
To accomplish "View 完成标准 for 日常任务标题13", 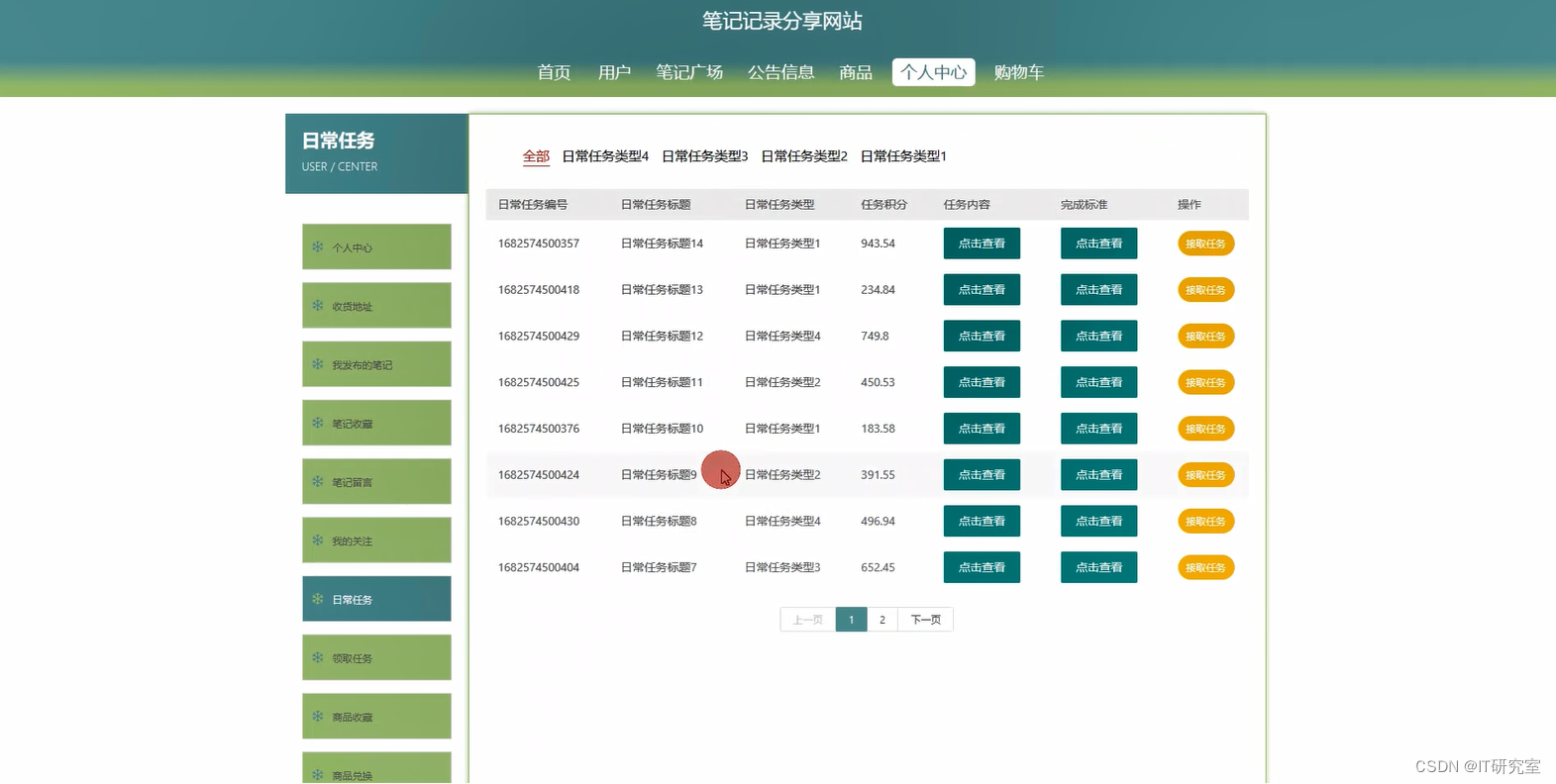I will (x=1099, y=290).
